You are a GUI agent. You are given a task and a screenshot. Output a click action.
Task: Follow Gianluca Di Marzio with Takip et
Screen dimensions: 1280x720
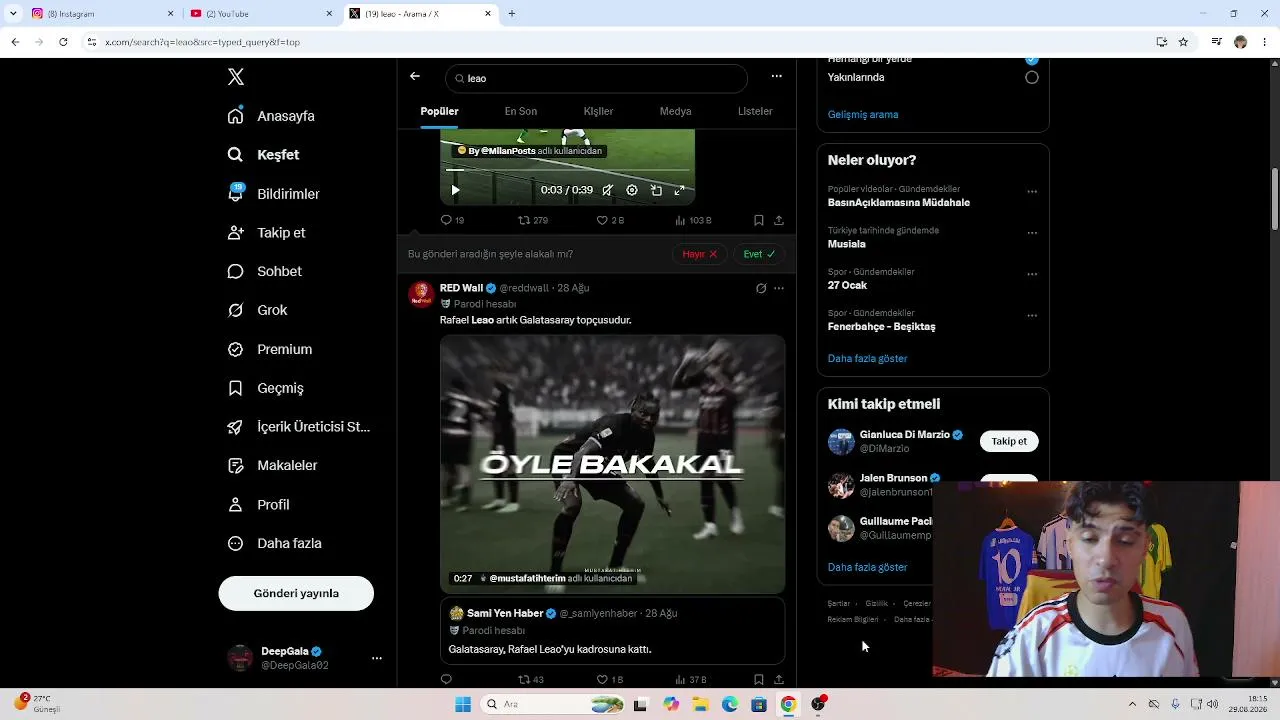pyautogui.click(x=1009, y=441)
